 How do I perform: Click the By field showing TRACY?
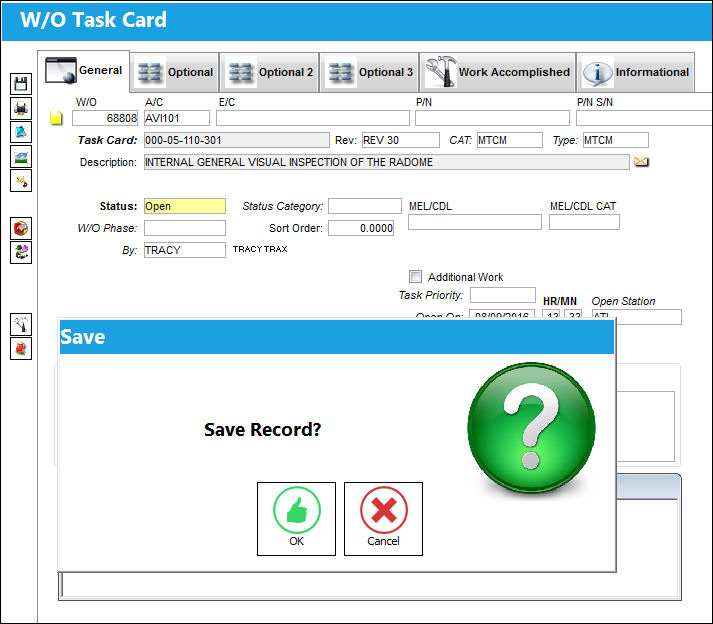point(185,250)
